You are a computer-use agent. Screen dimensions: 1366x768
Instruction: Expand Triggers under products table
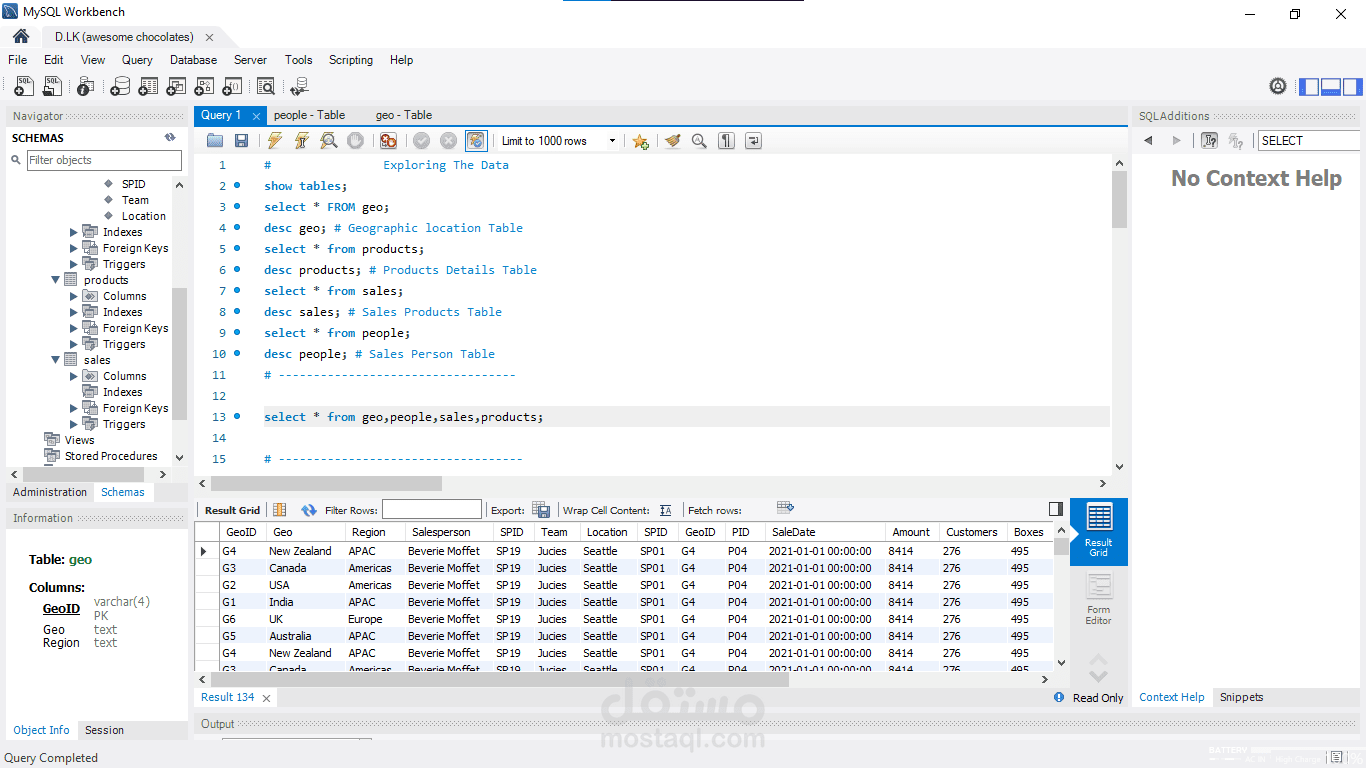pyautogui.click(x=74, y=344)
